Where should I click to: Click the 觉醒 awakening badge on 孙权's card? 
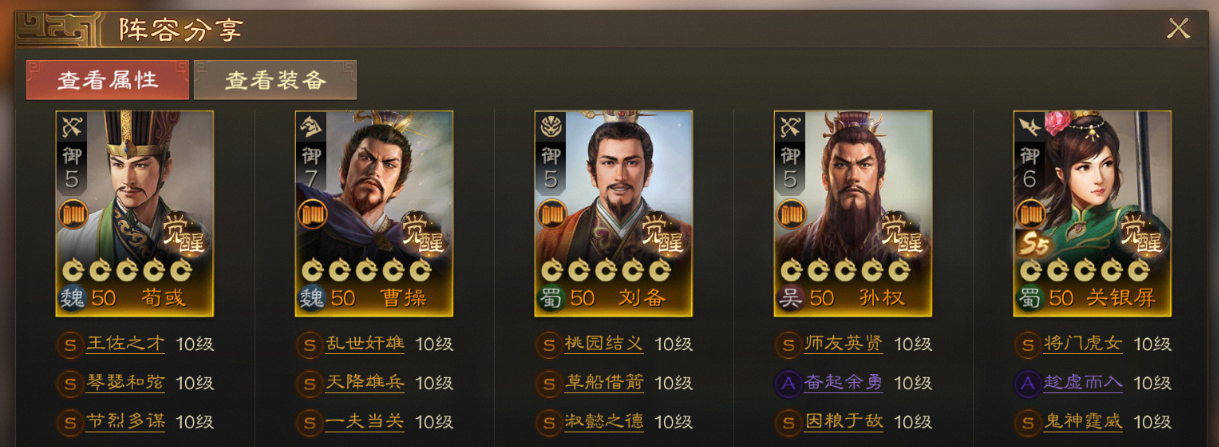pos(903,232)
